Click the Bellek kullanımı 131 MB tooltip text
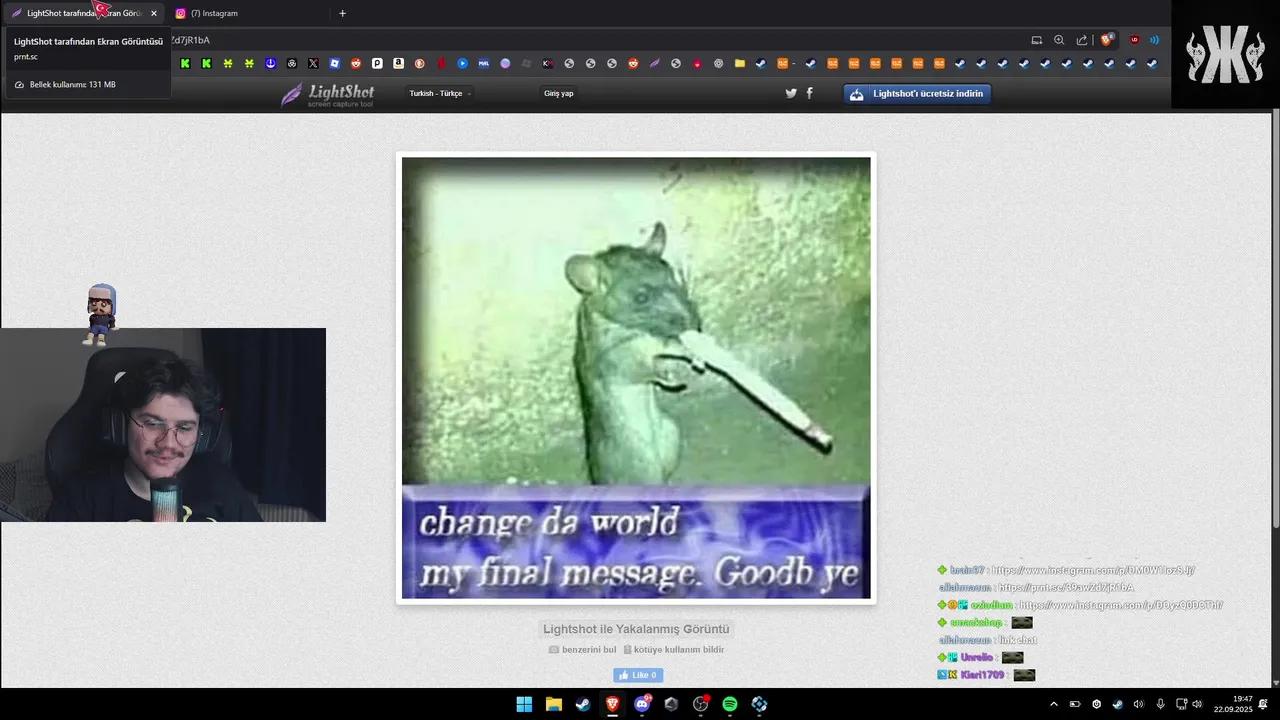 click(x=72, y=84)
